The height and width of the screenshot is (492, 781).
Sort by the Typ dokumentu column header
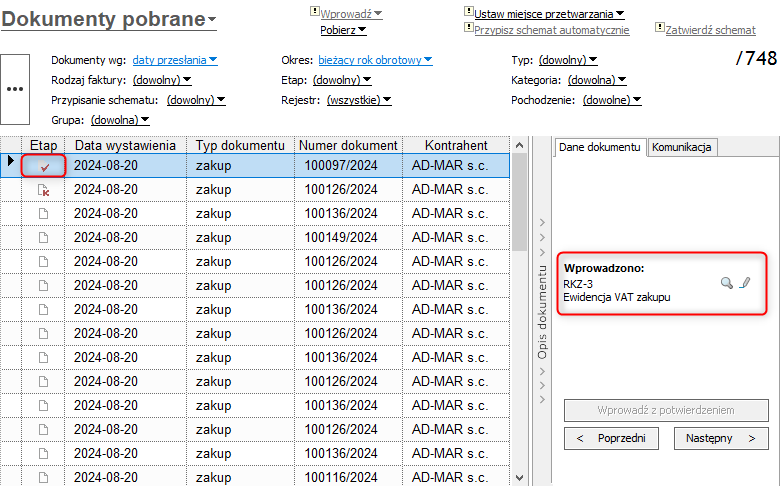coord(241,145)
